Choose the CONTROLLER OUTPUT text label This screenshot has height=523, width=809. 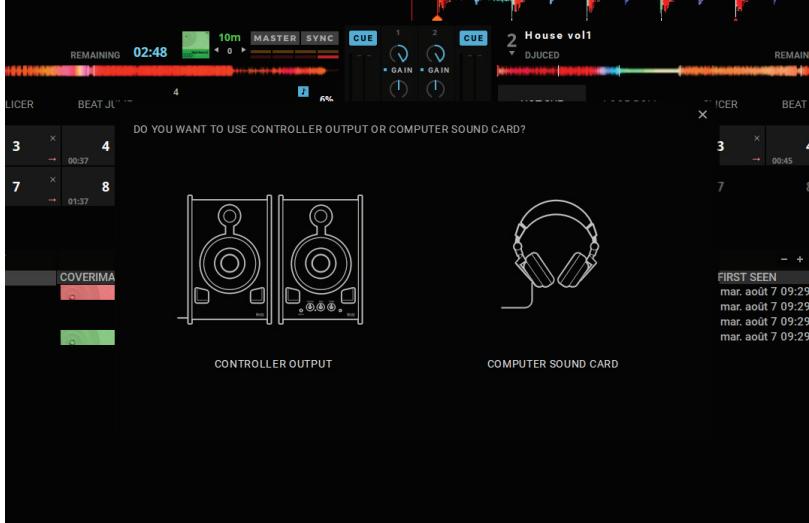[273, 364]
